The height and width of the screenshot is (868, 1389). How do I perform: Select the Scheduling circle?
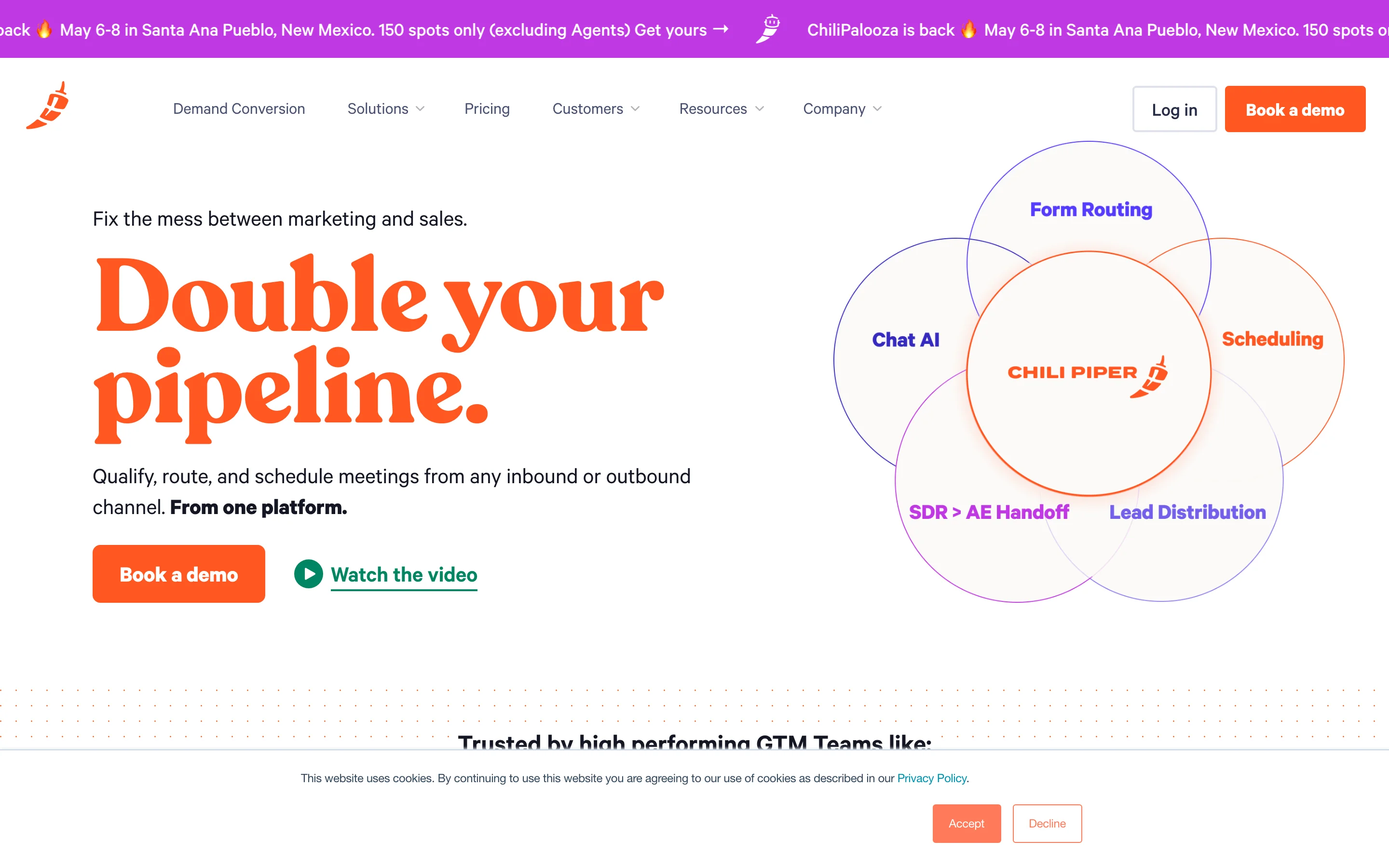(x=1272, y=339)
